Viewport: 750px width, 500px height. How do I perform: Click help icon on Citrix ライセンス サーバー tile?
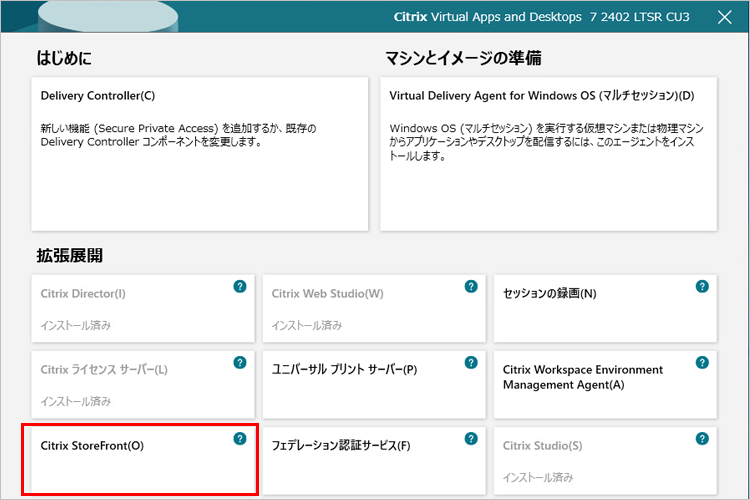[x=240, y=363]
